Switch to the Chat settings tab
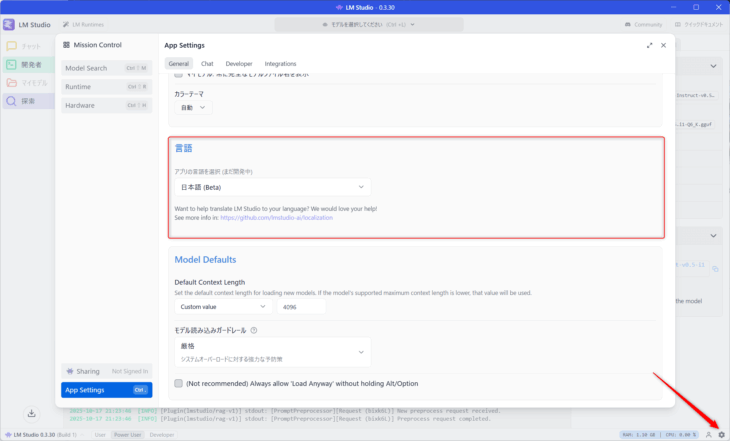The width and height of the screenshot is (730, 441). 207,64
